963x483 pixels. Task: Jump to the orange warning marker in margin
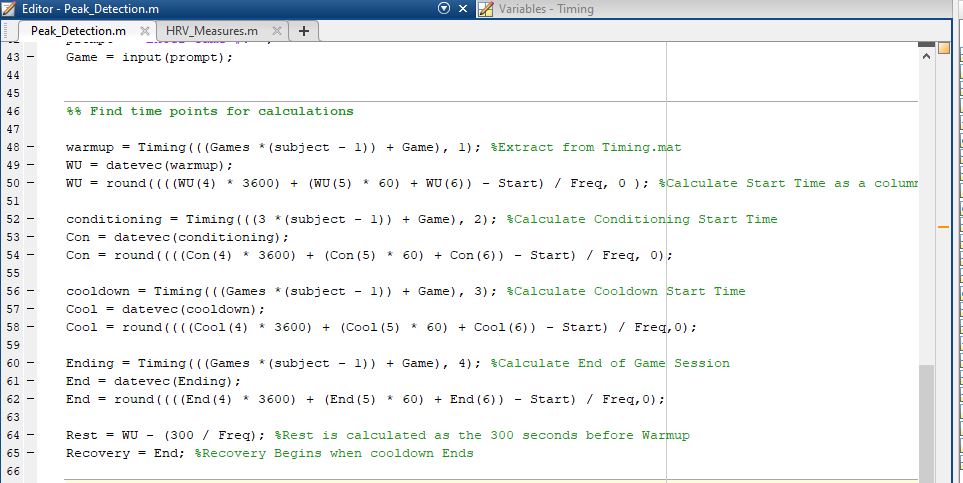coord(944,227)
